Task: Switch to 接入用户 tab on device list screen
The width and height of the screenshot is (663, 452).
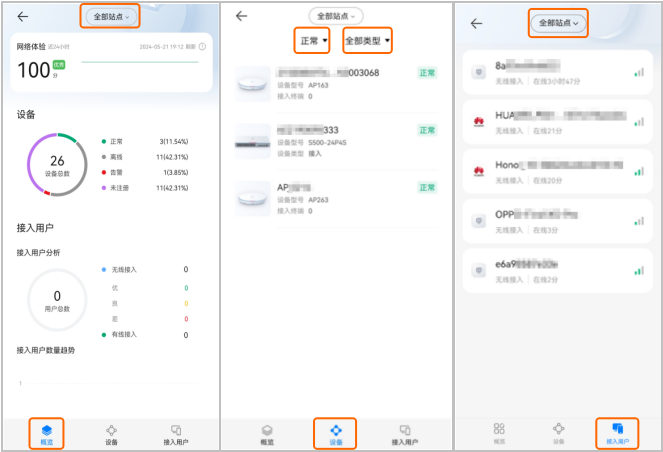Action: click(x=405, y=435)
